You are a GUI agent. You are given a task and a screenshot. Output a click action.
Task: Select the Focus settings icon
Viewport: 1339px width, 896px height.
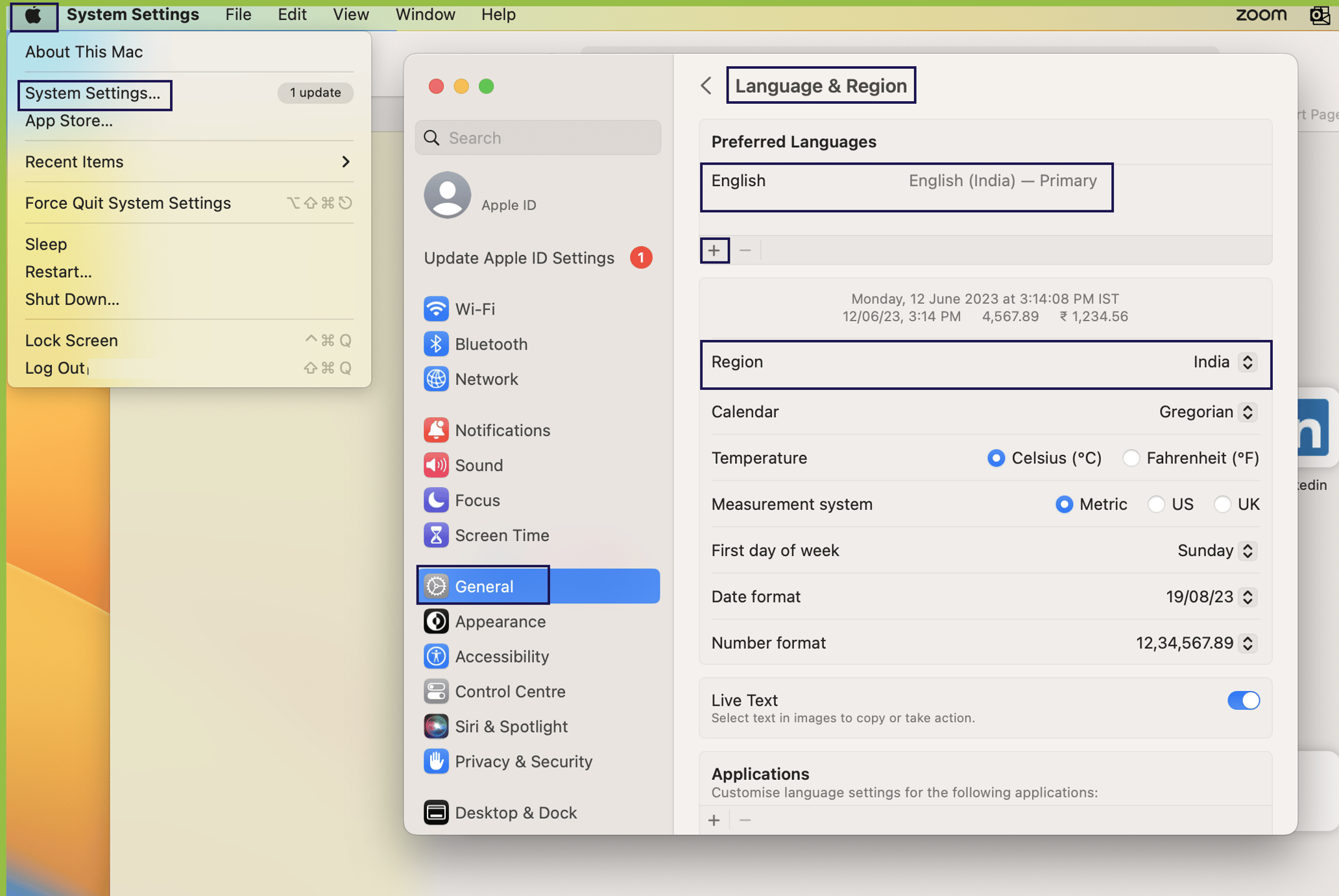click(477, 500)
